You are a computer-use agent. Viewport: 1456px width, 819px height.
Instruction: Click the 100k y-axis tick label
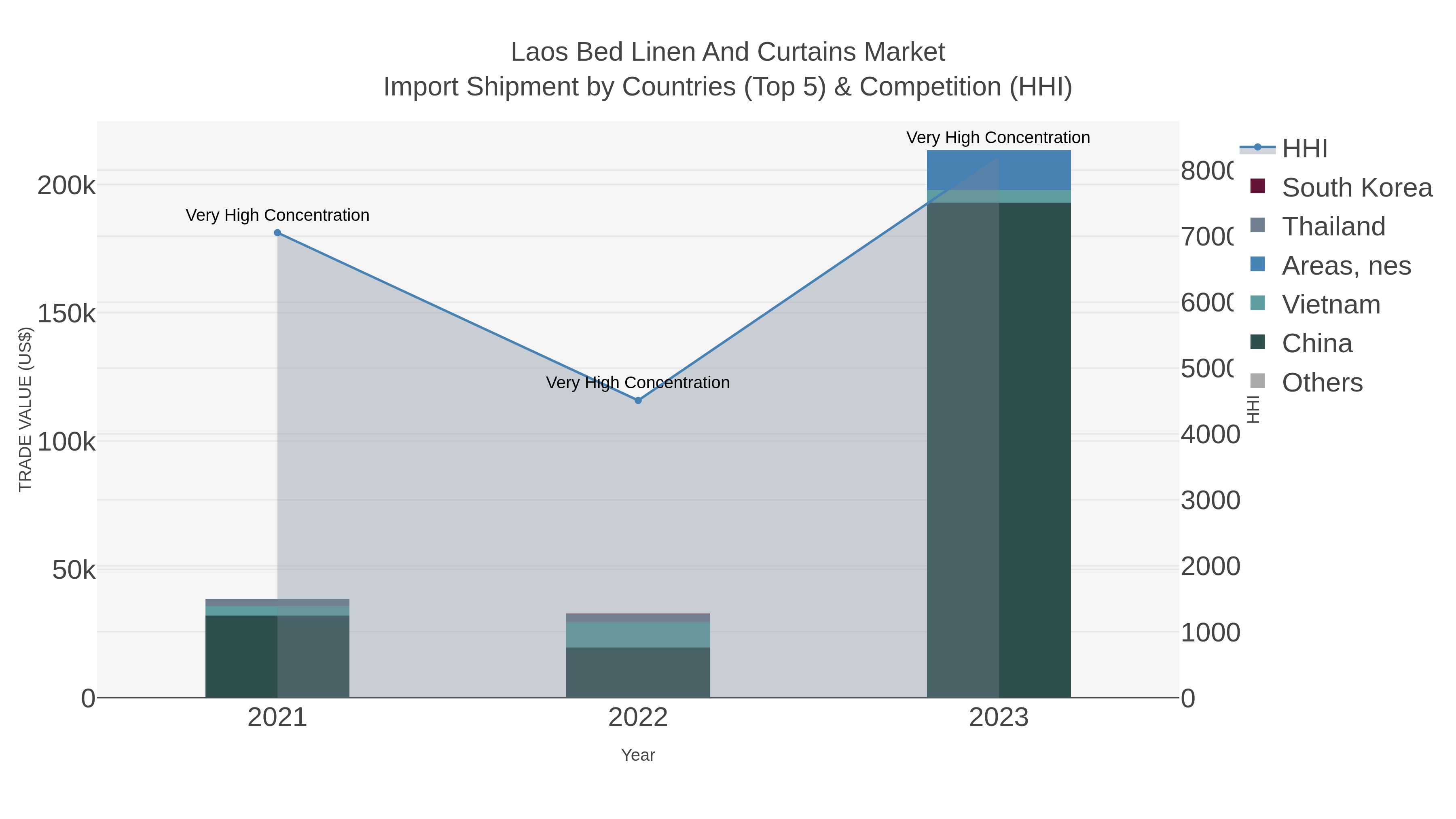click(67, 442)
